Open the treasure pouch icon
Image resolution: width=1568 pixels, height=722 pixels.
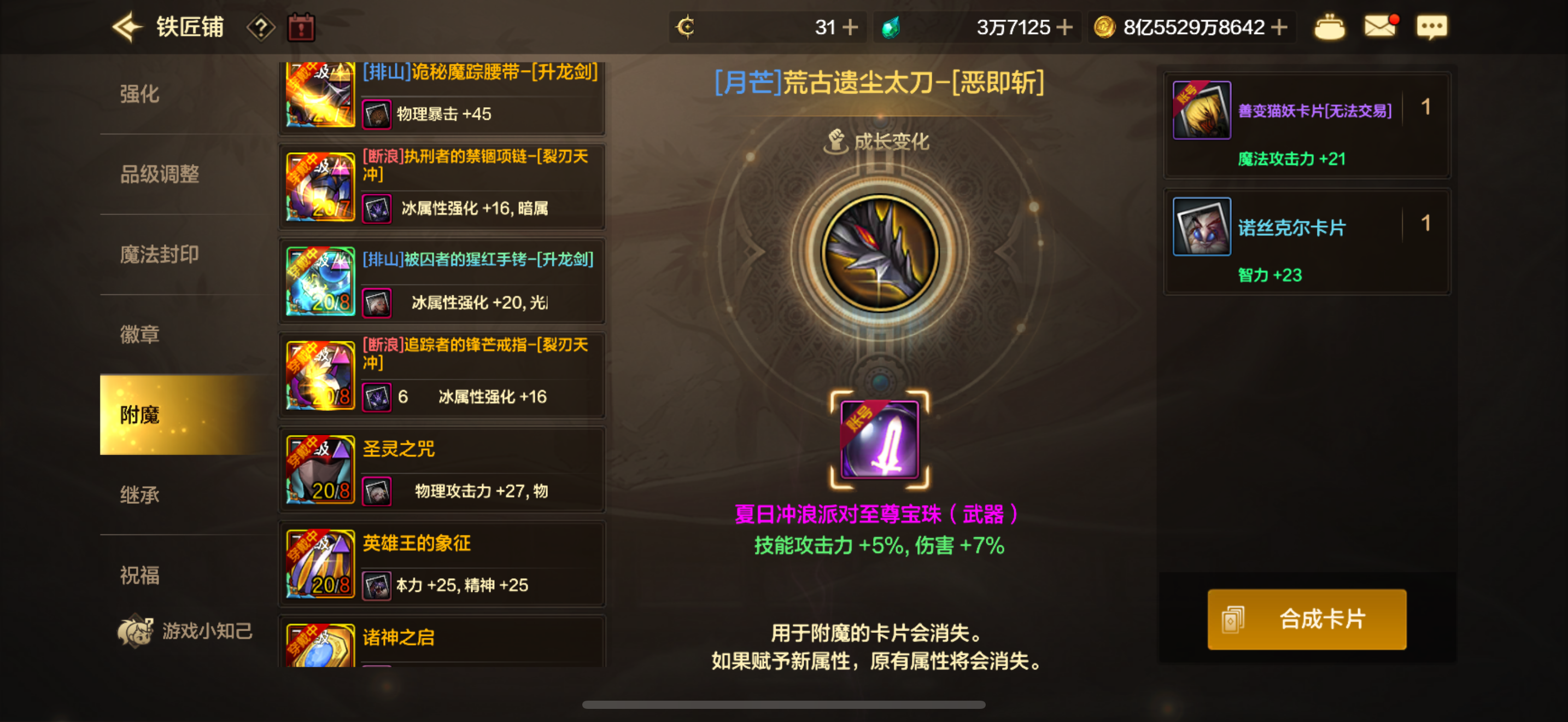[x=1330, y=27]
